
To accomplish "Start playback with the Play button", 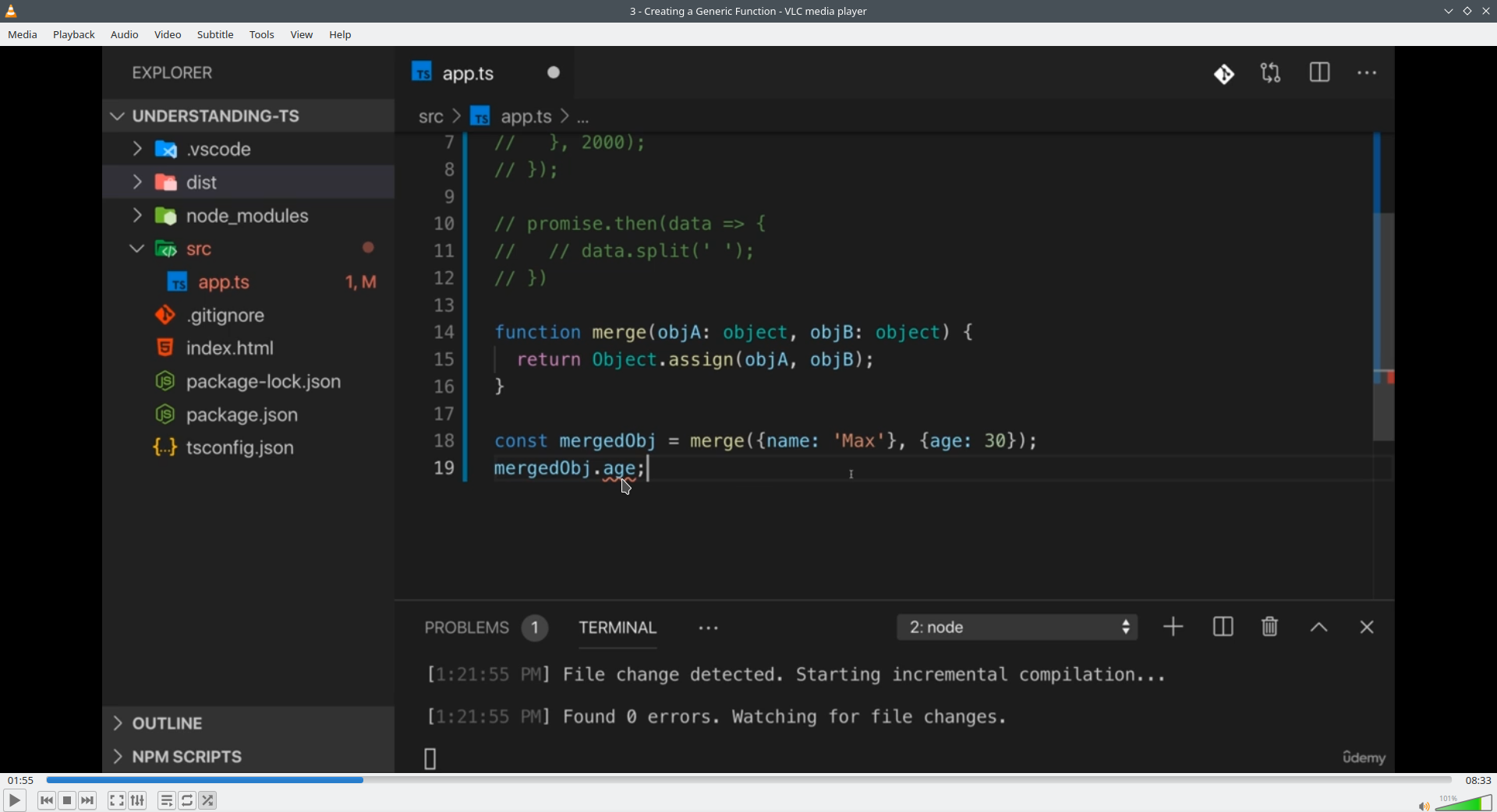I will click(x=15, y=800).
